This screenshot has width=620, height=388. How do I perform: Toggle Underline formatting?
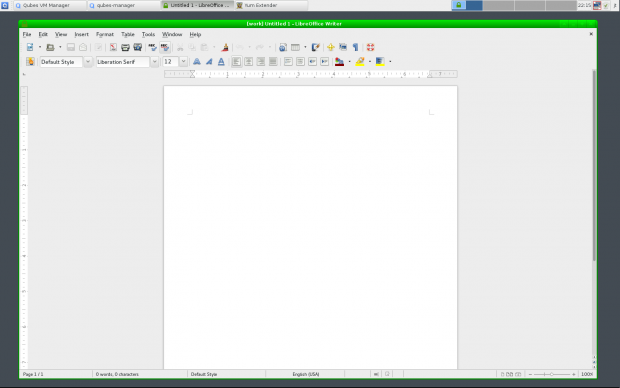(x=221, y=62)
